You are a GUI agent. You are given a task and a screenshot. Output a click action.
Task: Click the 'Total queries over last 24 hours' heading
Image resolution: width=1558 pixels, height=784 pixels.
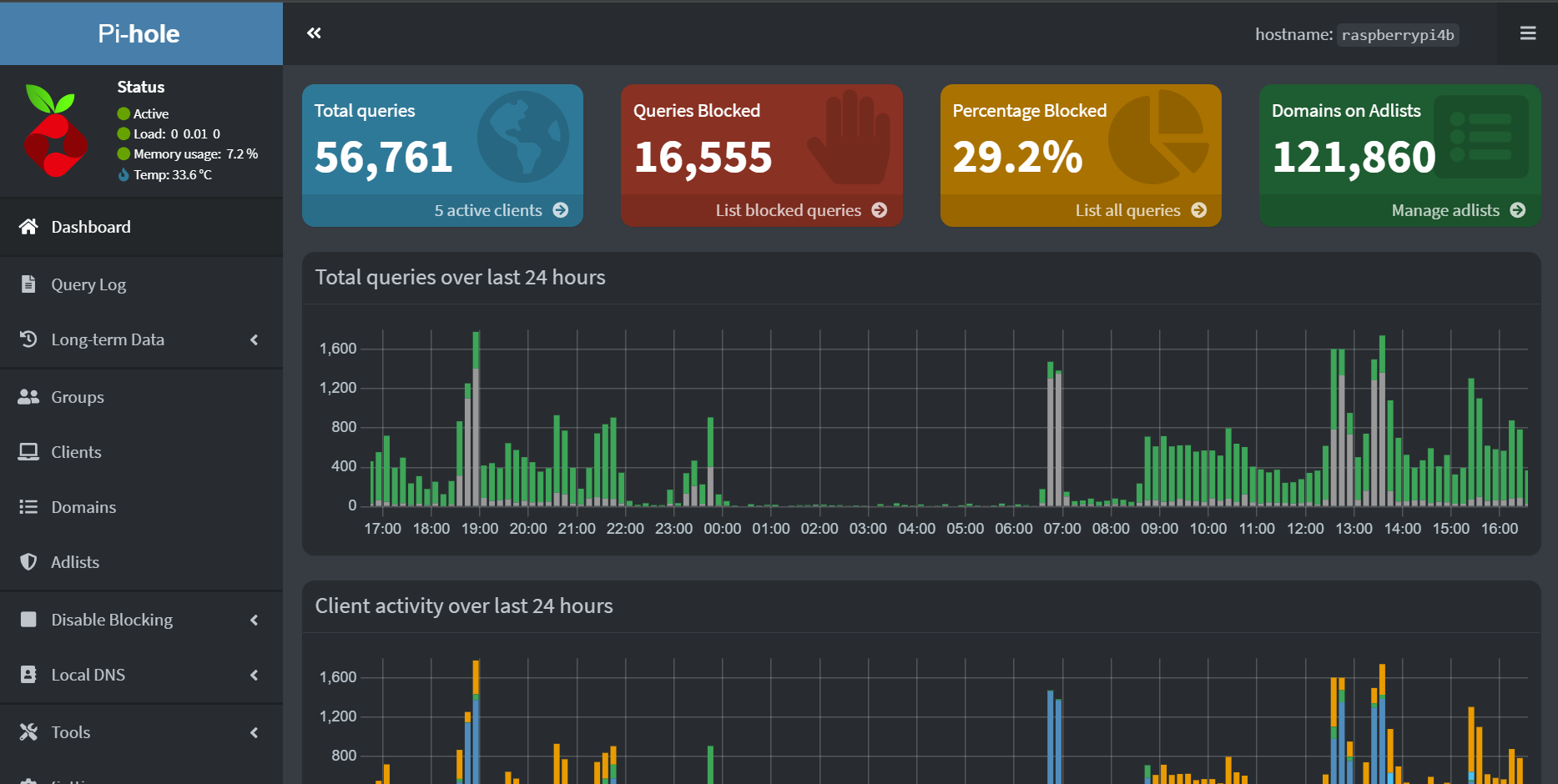(460, 277)
